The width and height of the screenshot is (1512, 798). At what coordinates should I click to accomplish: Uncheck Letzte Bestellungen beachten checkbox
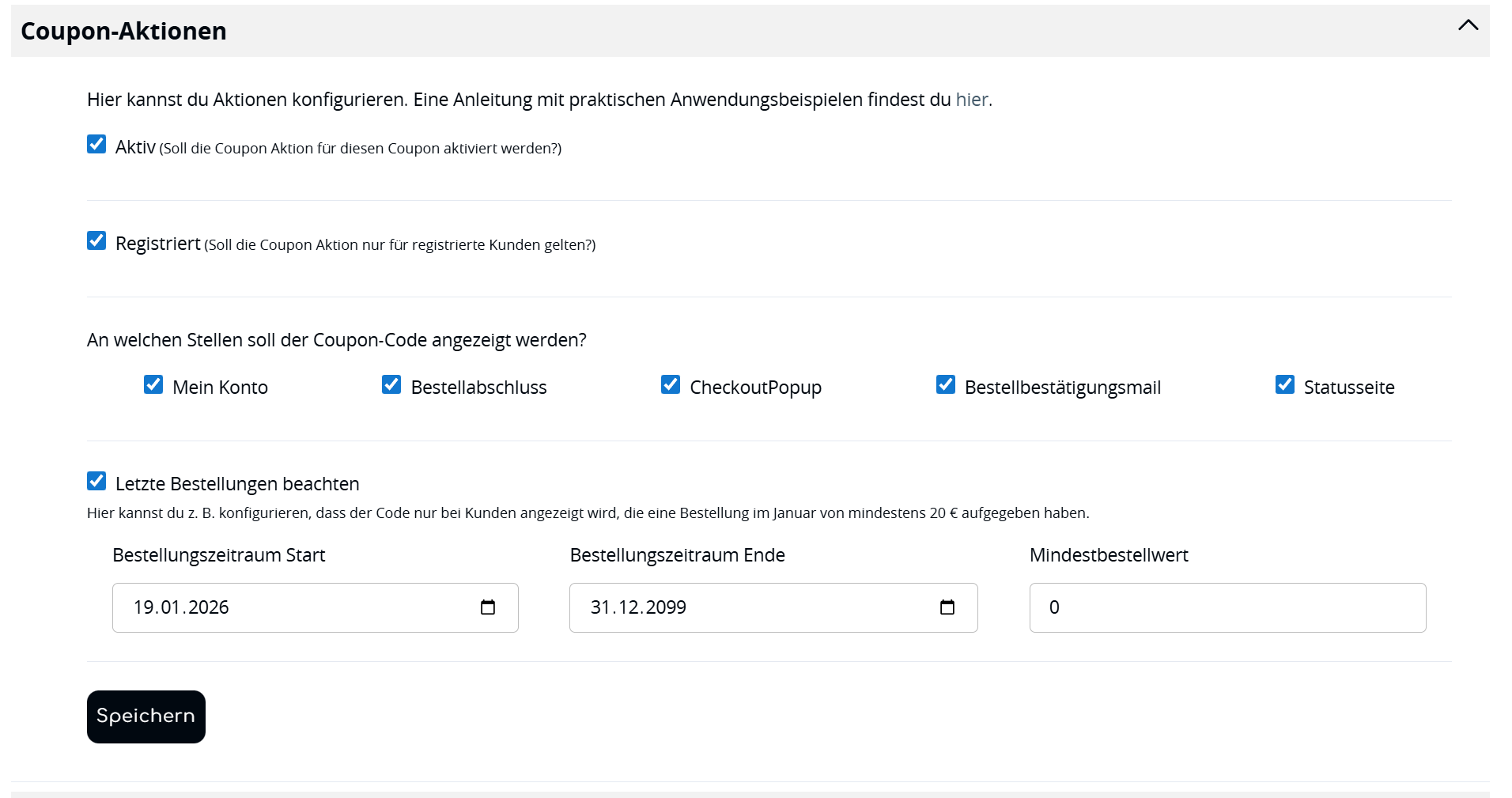(x=96, y=481)
